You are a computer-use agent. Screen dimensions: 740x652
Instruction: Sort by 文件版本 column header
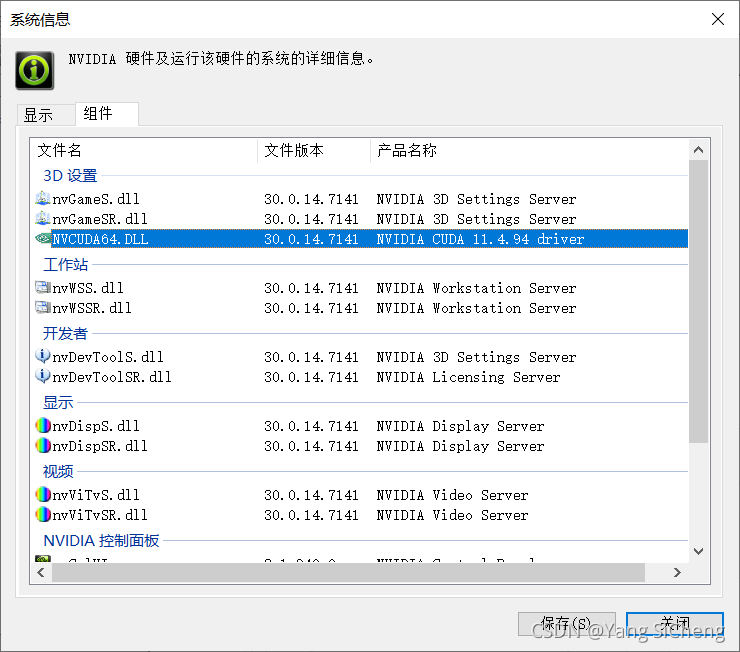click(x=314, y=150)
